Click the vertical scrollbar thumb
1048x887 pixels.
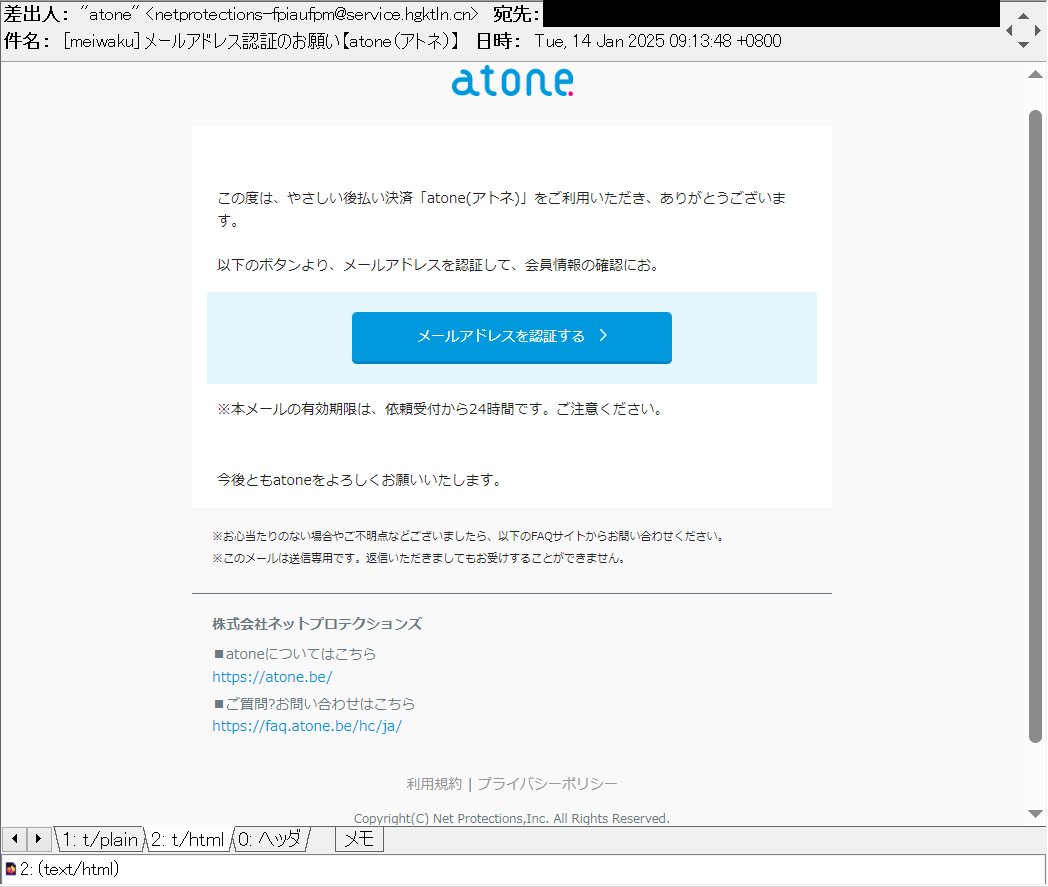click(x=1035, y=426)
